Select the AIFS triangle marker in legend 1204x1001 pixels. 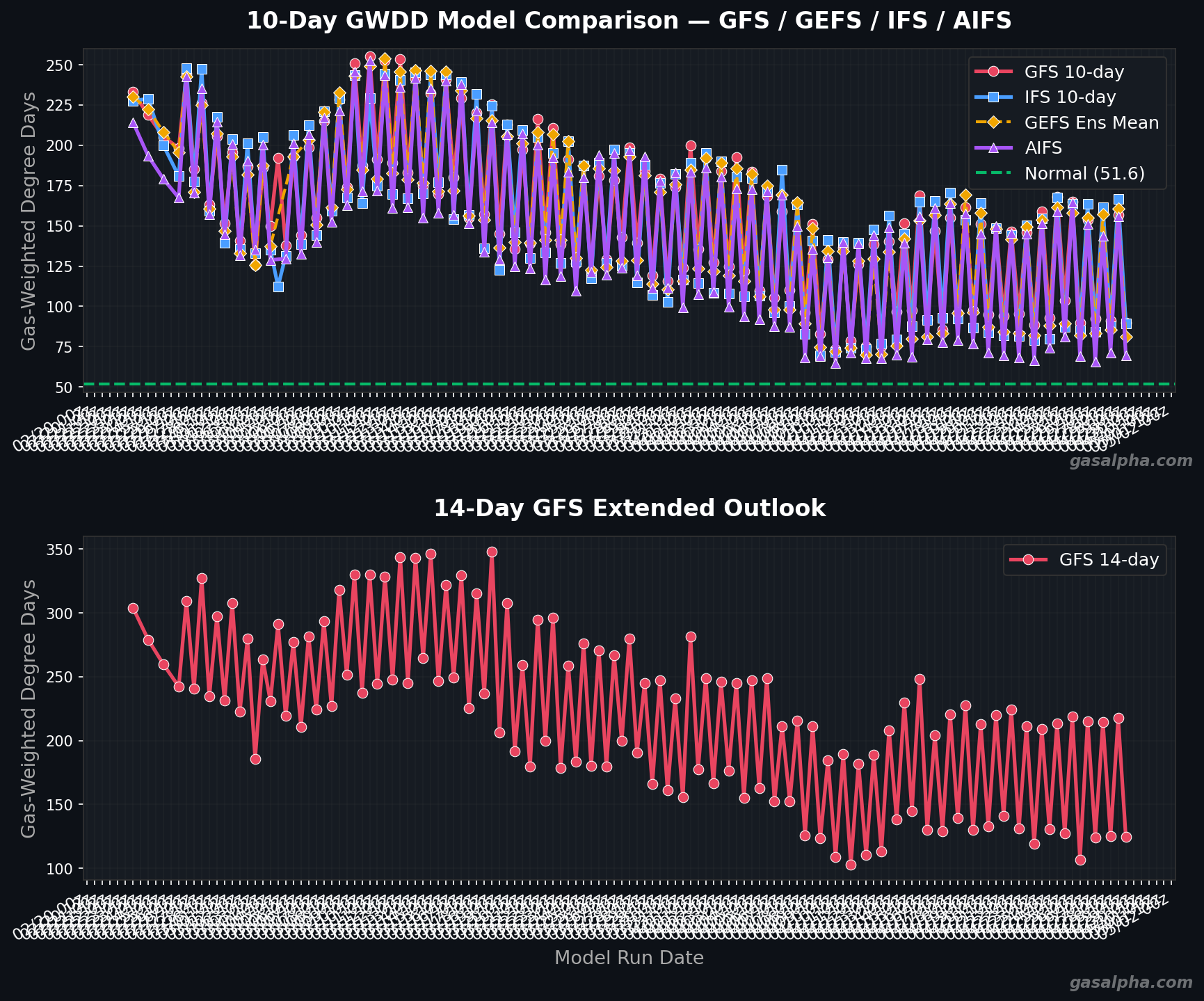[994, 148]
